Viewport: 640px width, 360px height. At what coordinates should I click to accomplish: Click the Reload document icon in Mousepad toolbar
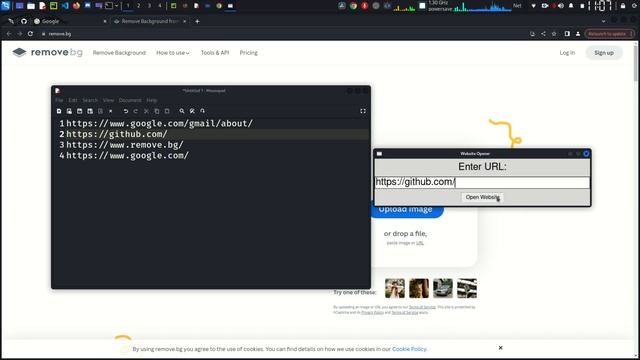coord(100,111)
